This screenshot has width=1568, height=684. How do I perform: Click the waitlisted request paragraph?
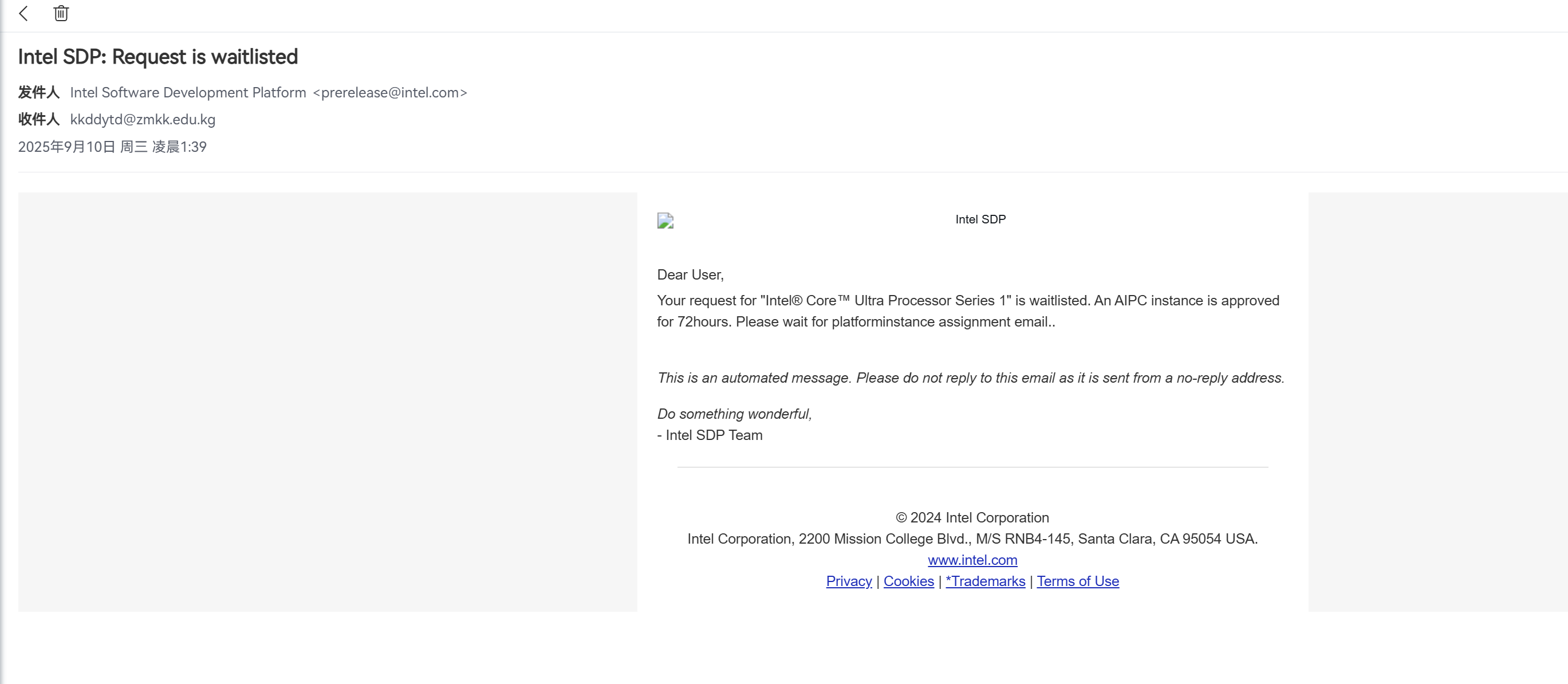click(968, 310)
